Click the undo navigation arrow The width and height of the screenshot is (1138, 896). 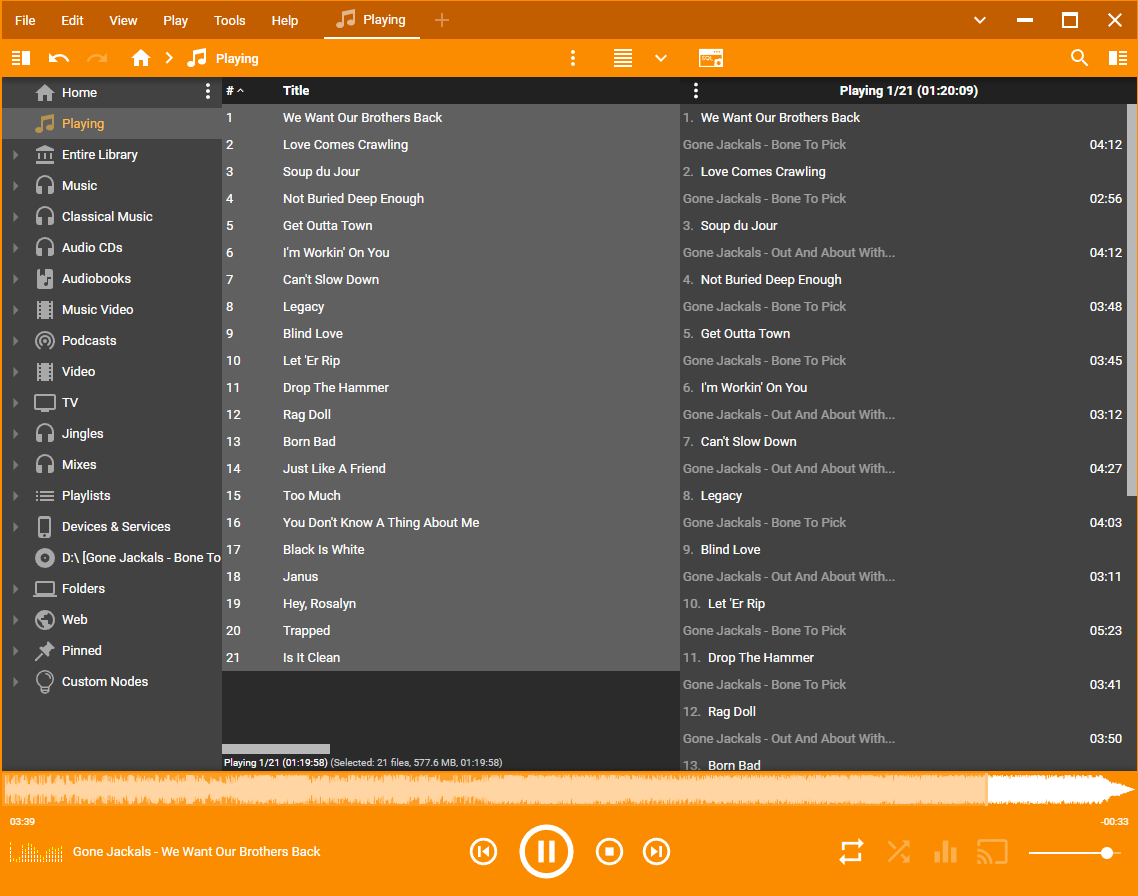tap(59, 58)
